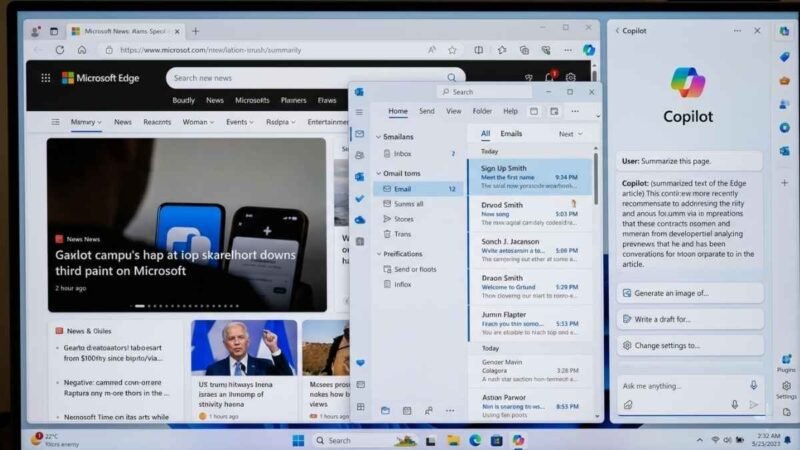Open Edge browser from taskbar
Viewport: 800px width, 450px height.
475,440
